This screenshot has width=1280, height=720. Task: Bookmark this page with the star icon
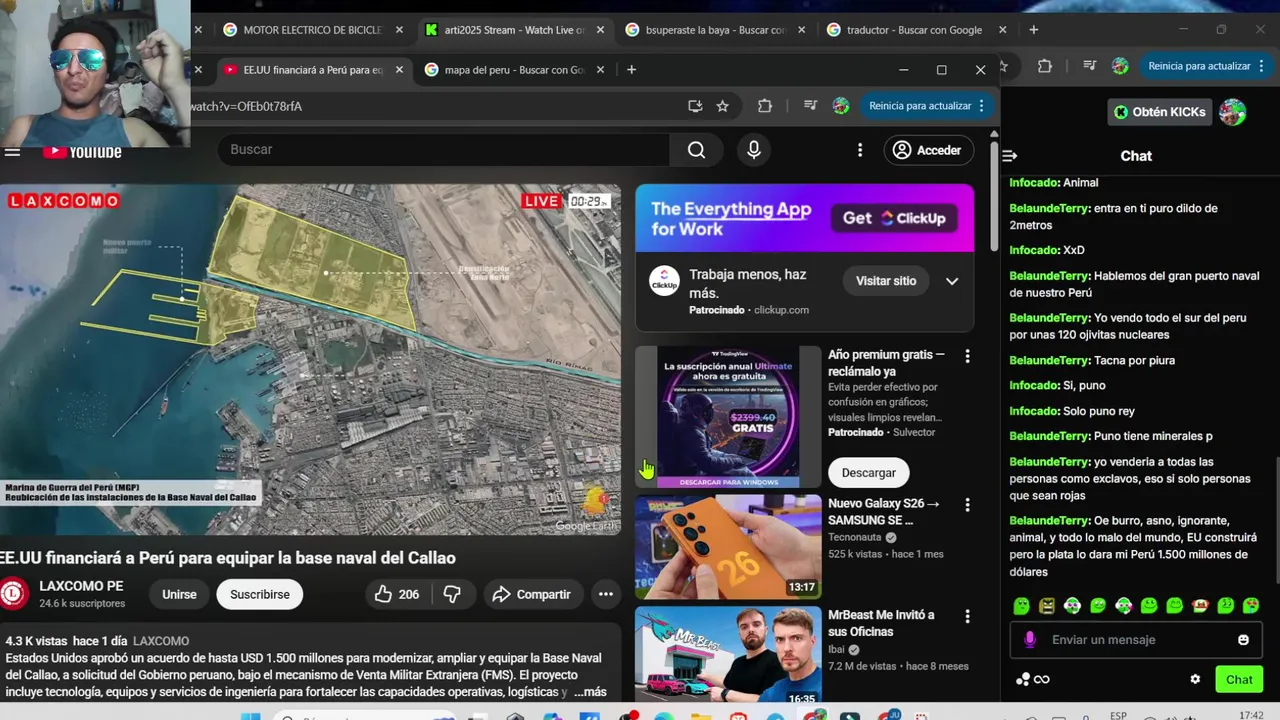(722, 106)
